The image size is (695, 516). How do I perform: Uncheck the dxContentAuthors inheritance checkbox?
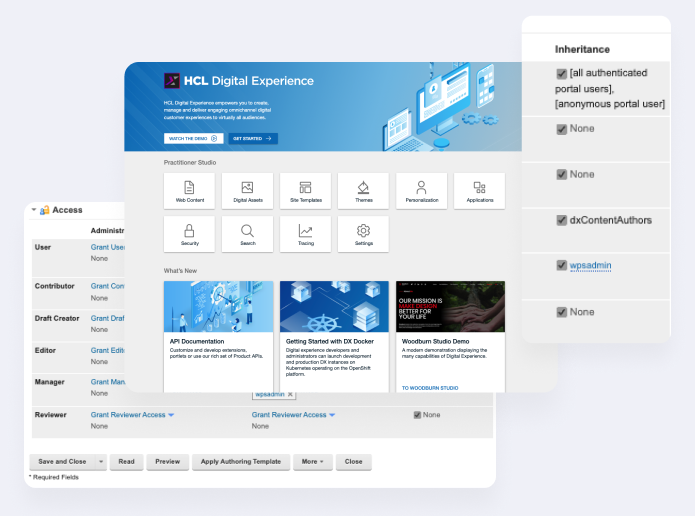(561, 220)
